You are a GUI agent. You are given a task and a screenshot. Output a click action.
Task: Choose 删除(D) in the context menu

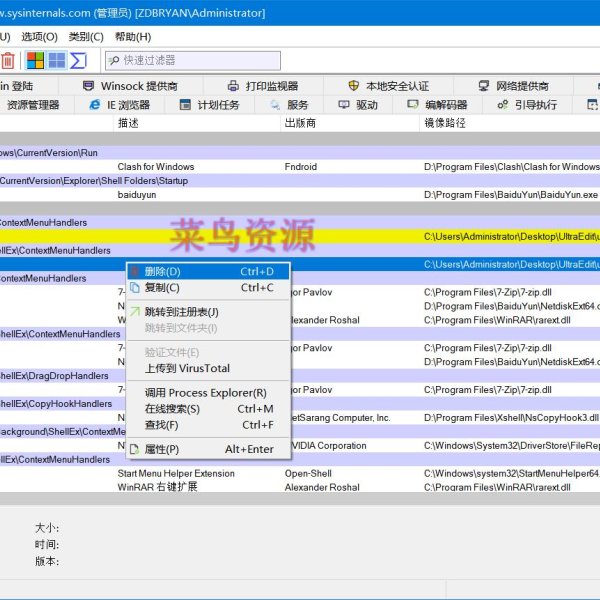coord(209,272)
